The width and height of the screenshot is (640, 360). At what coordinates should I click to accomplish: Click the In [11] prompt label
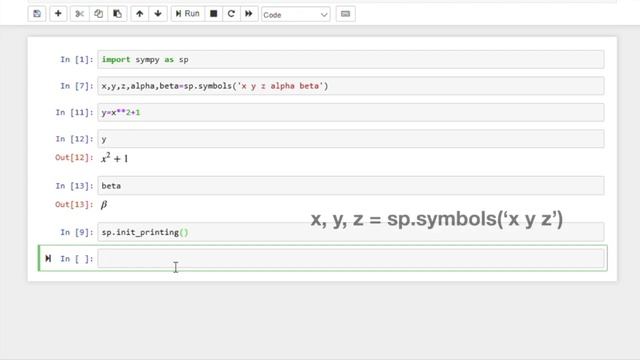74,112
